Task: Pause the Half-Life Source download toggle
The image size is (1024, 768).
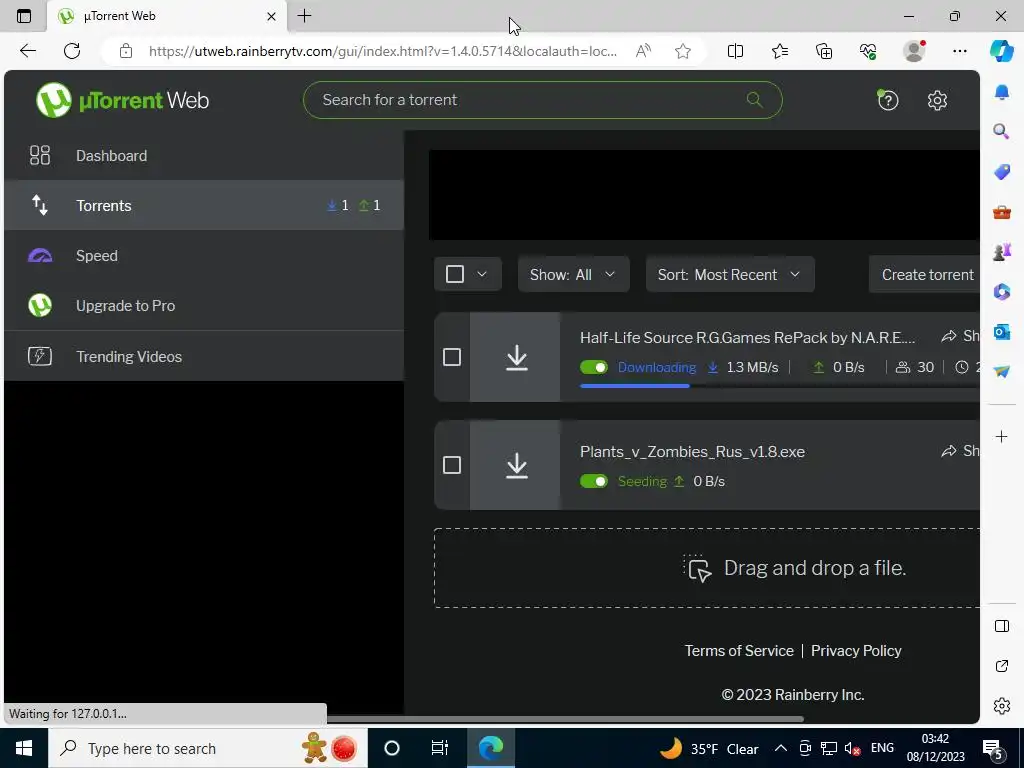Action: coord(594,367)
